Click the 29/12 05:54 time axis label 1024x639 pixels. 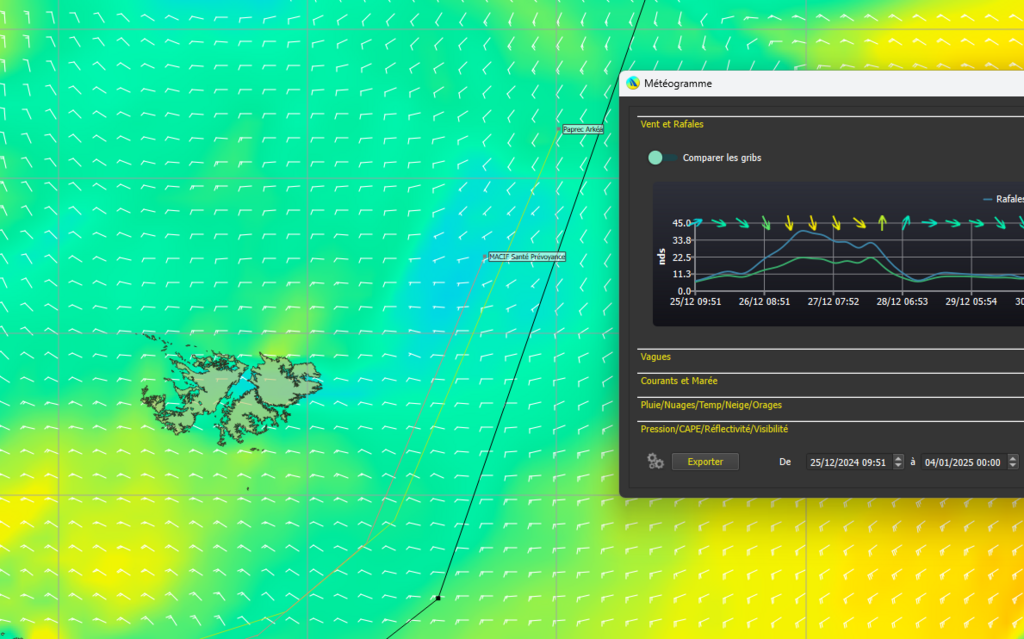971,302
